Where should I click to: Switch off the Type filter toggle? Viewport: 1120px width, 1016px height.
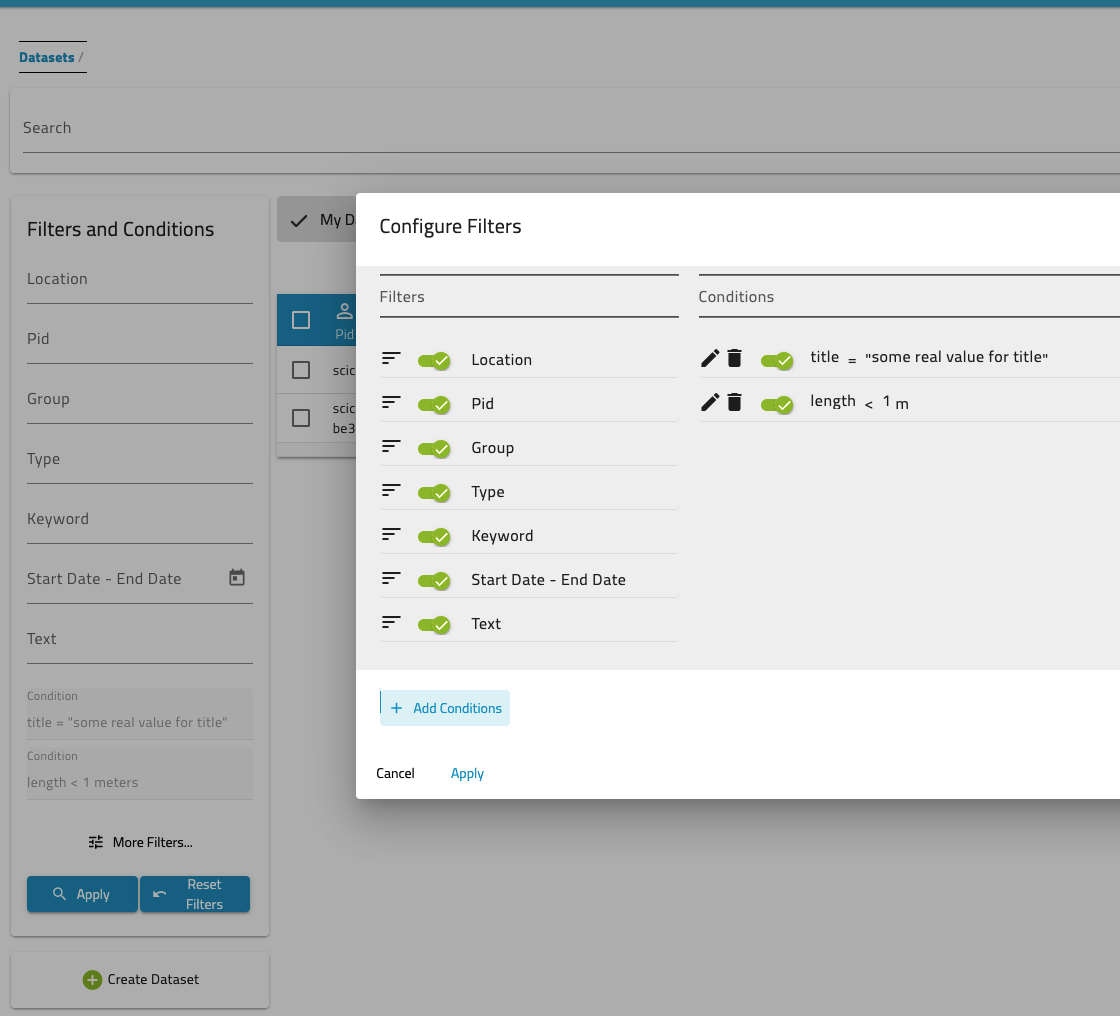pyautogui.click(x=434, y=492)
